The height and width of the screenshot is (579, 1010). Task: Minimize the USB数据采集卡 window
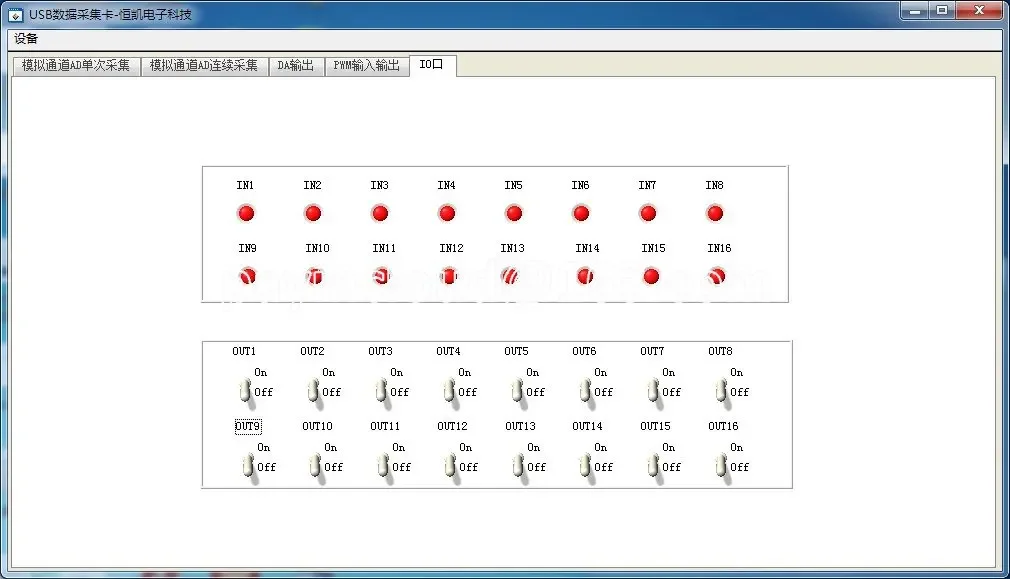[915, 11]
